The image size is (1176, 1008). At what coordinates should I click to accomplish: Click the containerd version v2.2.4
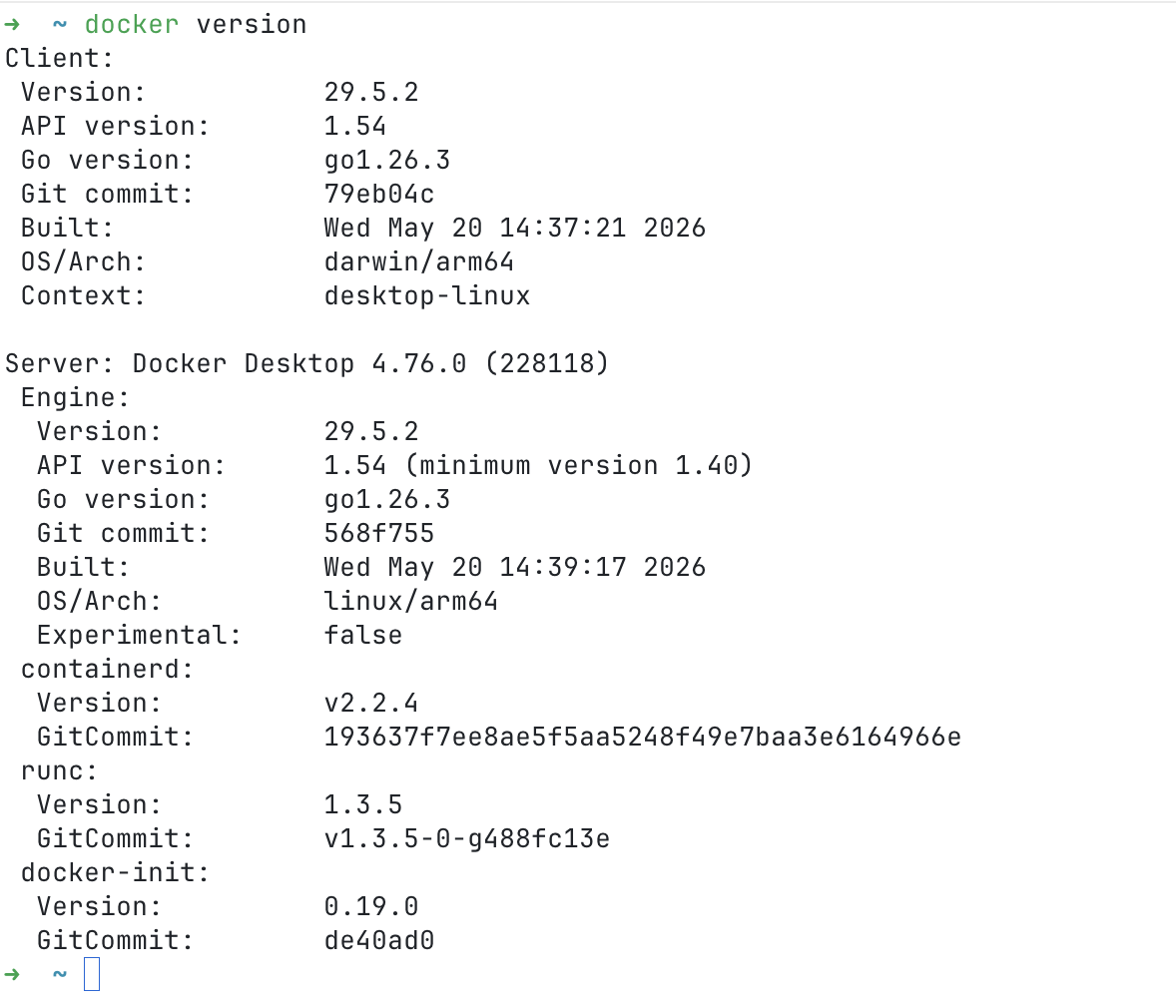click(371, 703)
